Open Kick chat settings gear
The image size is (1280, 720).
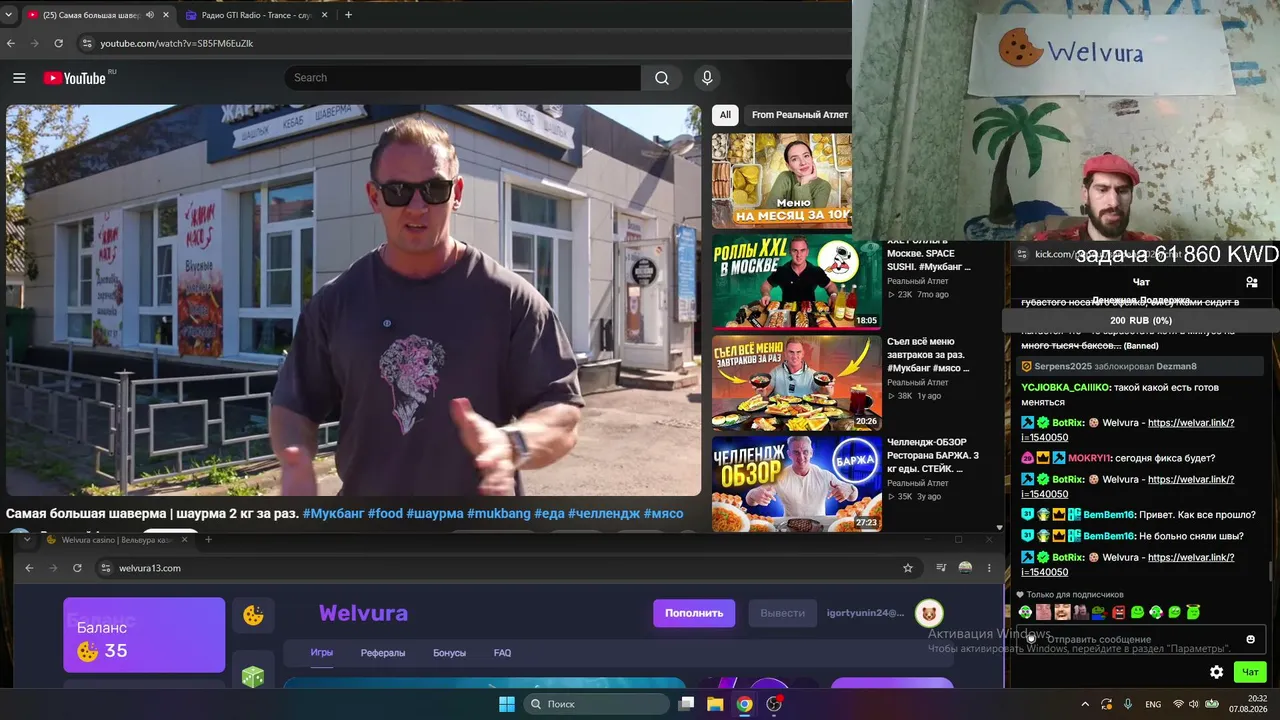point(1216,672)
